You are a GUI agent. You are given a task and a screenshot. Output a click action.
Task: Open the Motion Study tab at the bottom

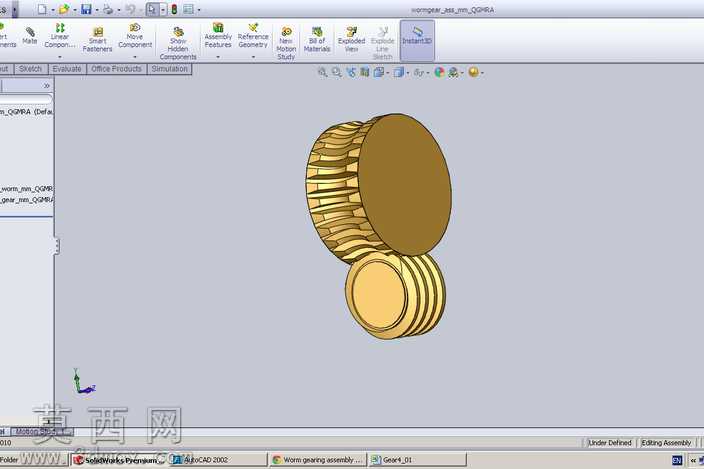tap(41, 431)
